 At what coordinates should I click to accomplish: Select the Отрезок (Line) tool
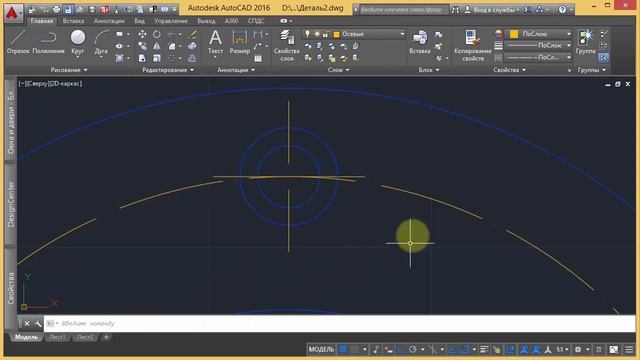point(18,42)
